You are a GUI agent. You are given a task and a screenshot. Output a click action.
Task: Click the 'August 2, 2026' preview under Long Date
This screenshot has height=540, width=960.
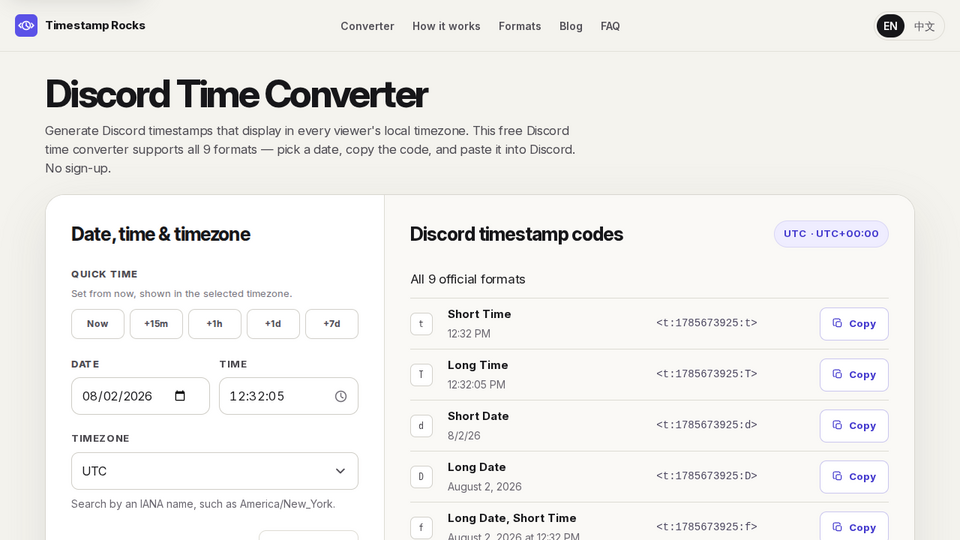pyautogui.click(x=484, y=487)
